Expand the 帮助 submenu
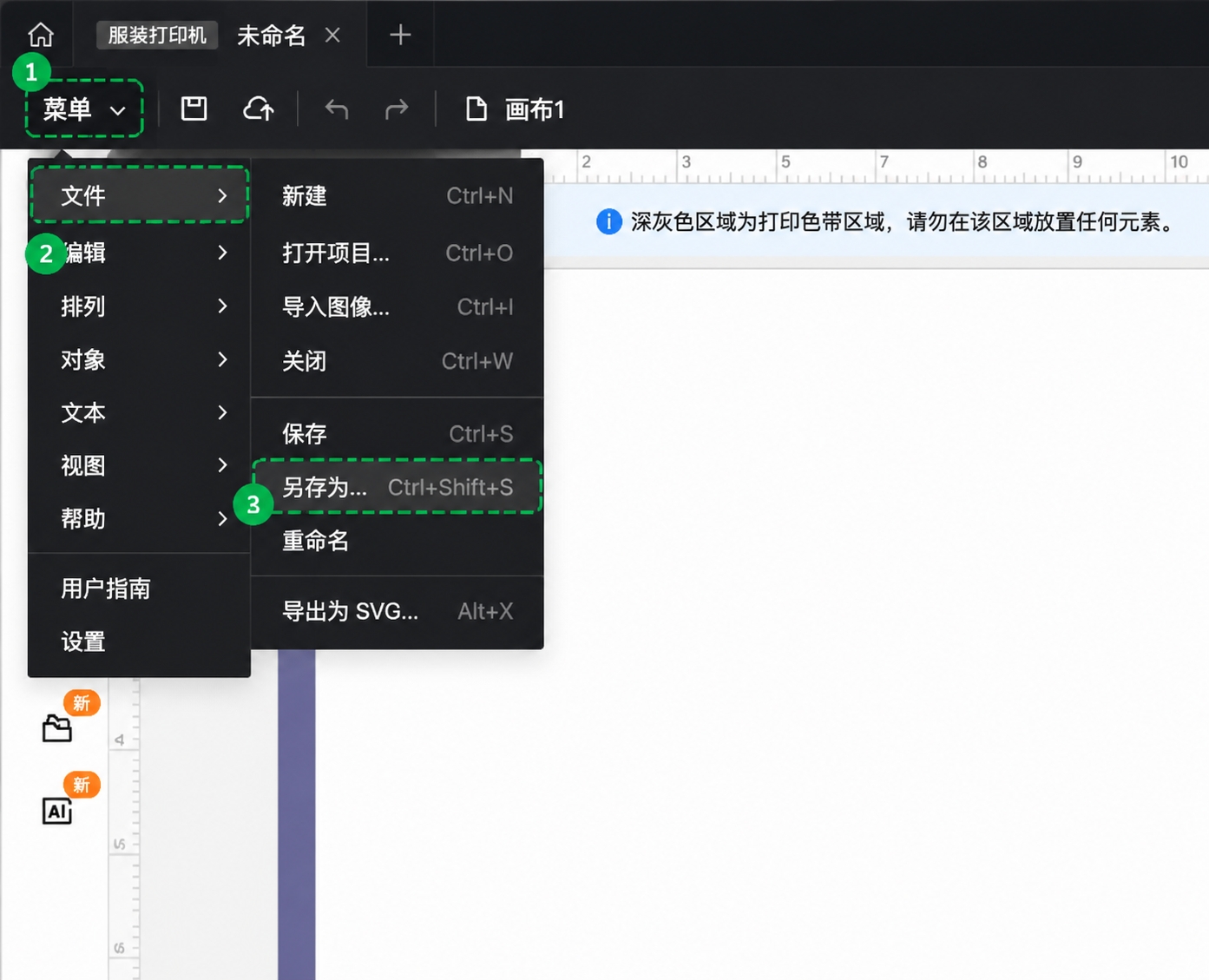Image resolution: width=1209 pixels, height=980 pixels. coord(140,518)
